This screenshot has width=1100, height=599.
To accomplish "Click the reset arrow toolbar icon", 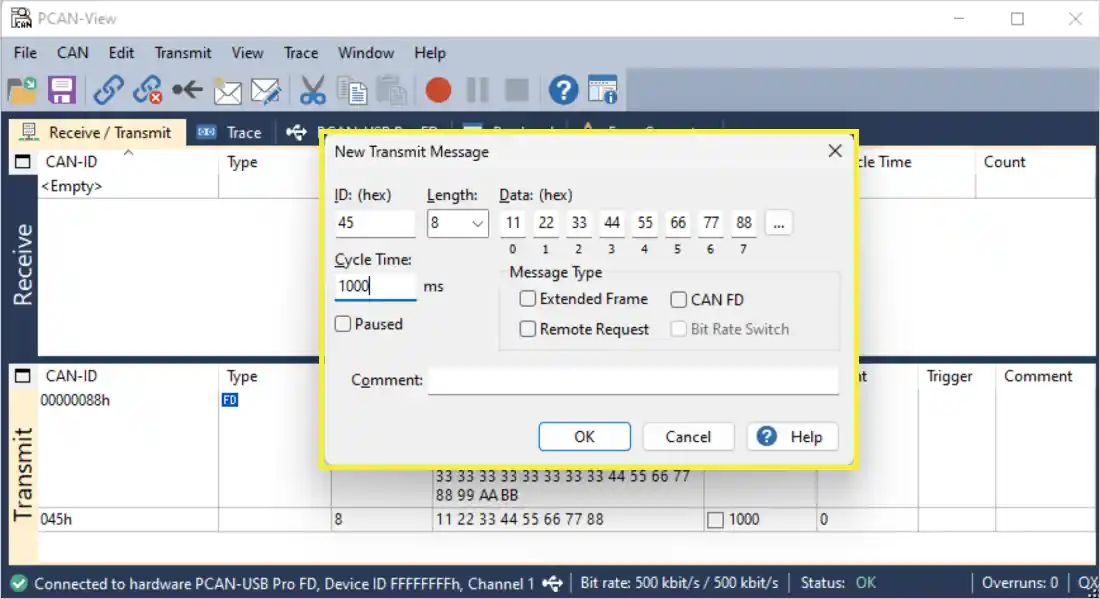I will 187,90.
